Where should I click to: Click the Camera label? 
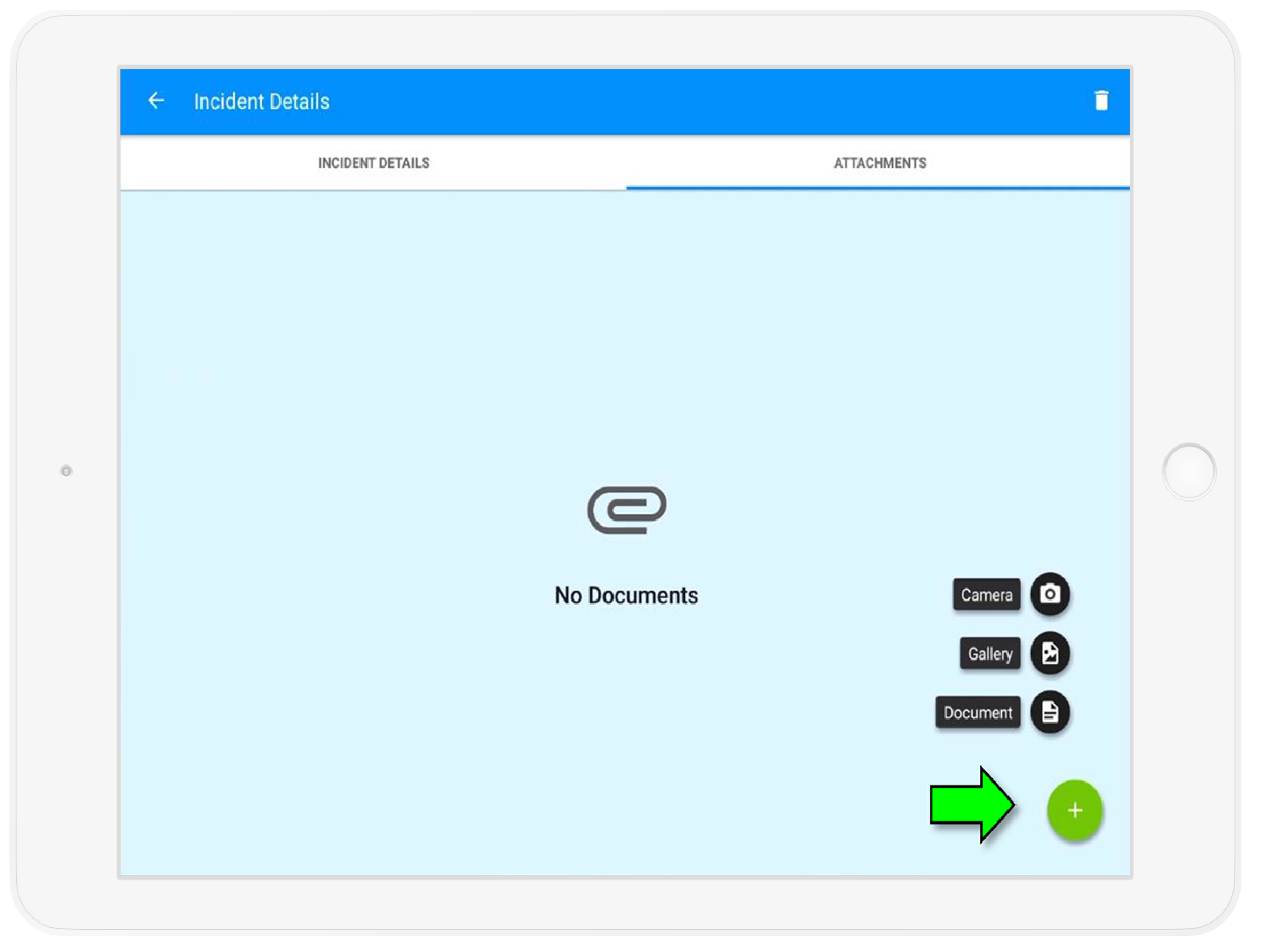click(x=986, y=594)
